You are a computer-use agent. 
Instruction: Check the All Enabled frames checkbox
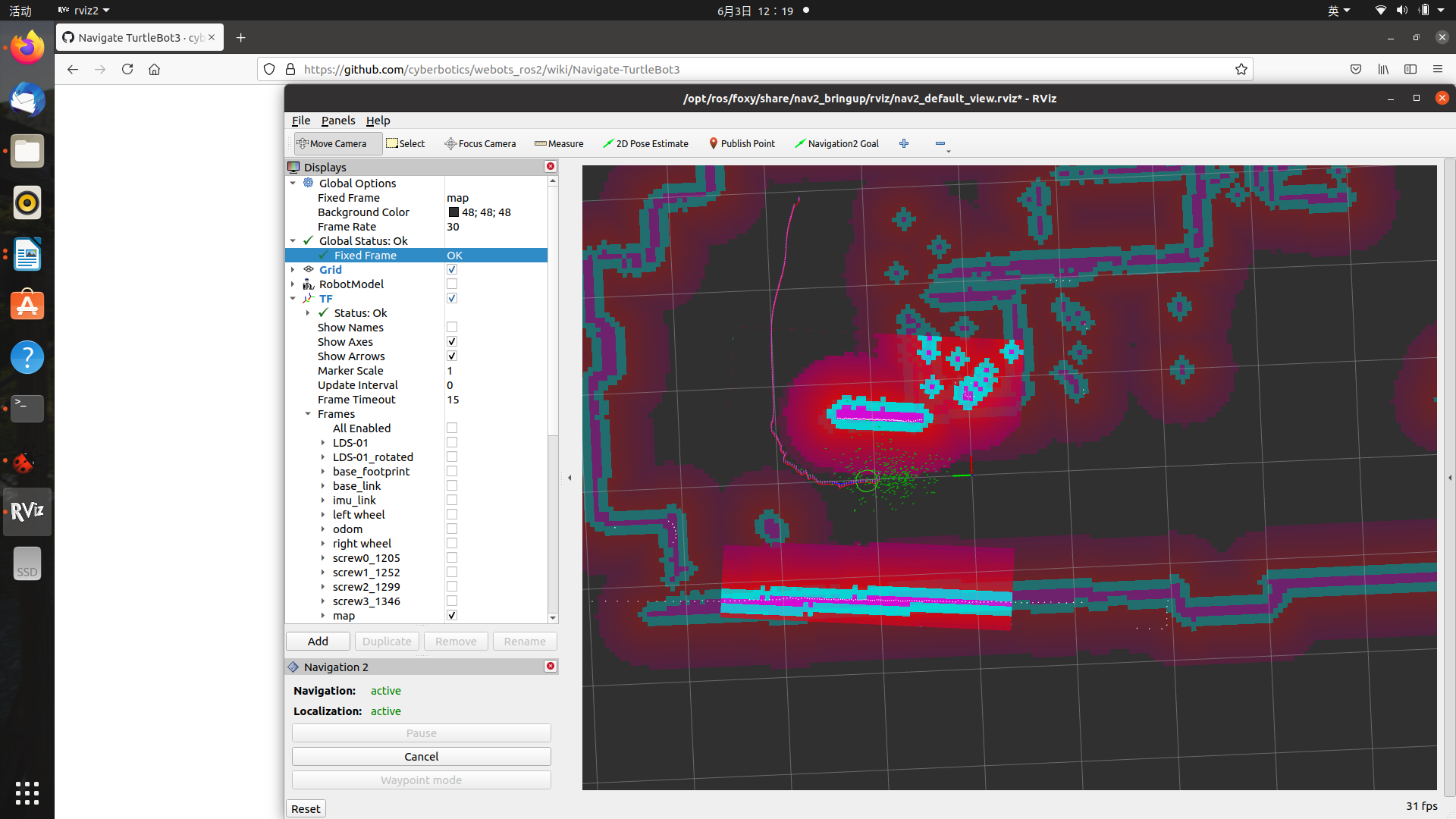point(452,428)
